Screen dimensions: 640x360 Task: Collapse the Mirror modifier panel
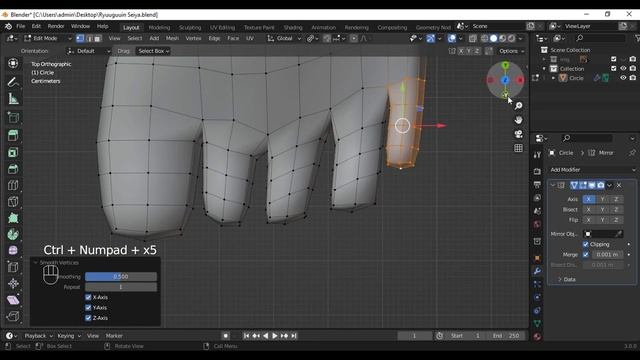pyautogui.click(x=553, y=185)
